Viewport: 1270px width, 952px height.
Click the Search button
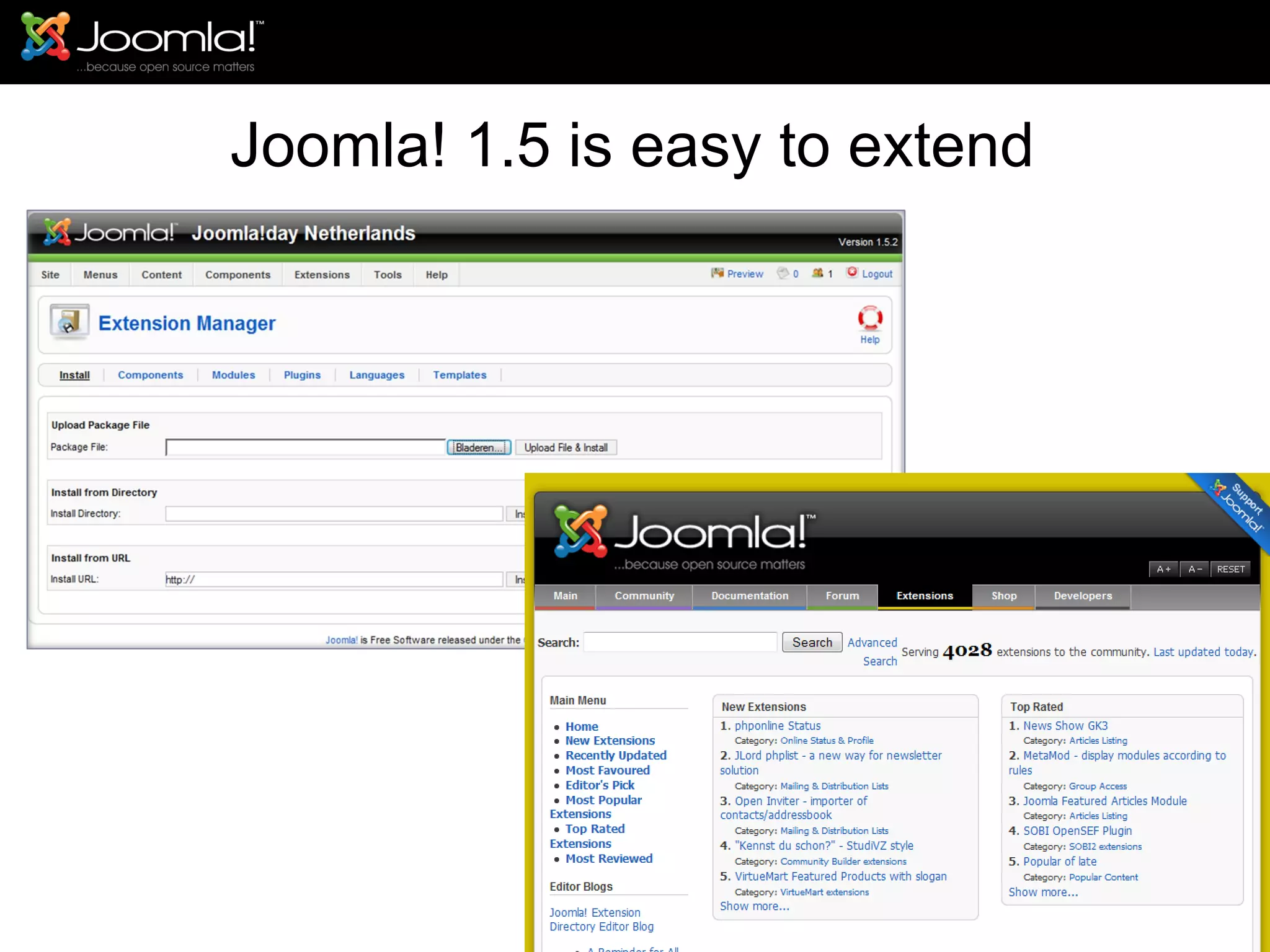tap(812, 642)
